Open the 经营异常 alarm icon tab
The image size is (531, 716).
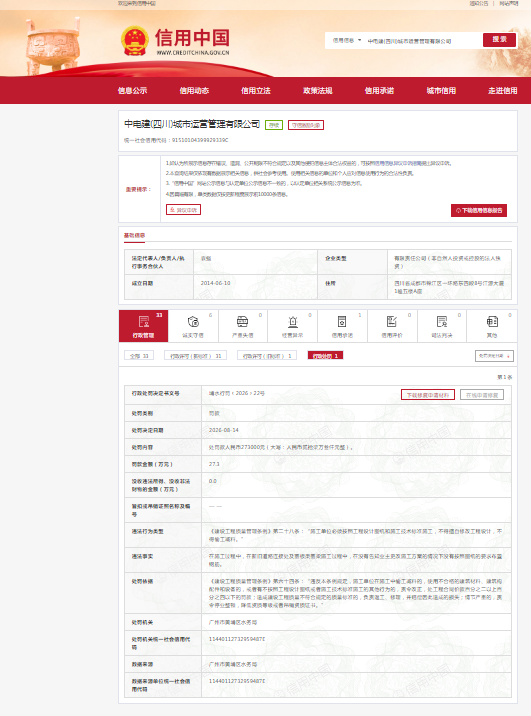point(293,326)
